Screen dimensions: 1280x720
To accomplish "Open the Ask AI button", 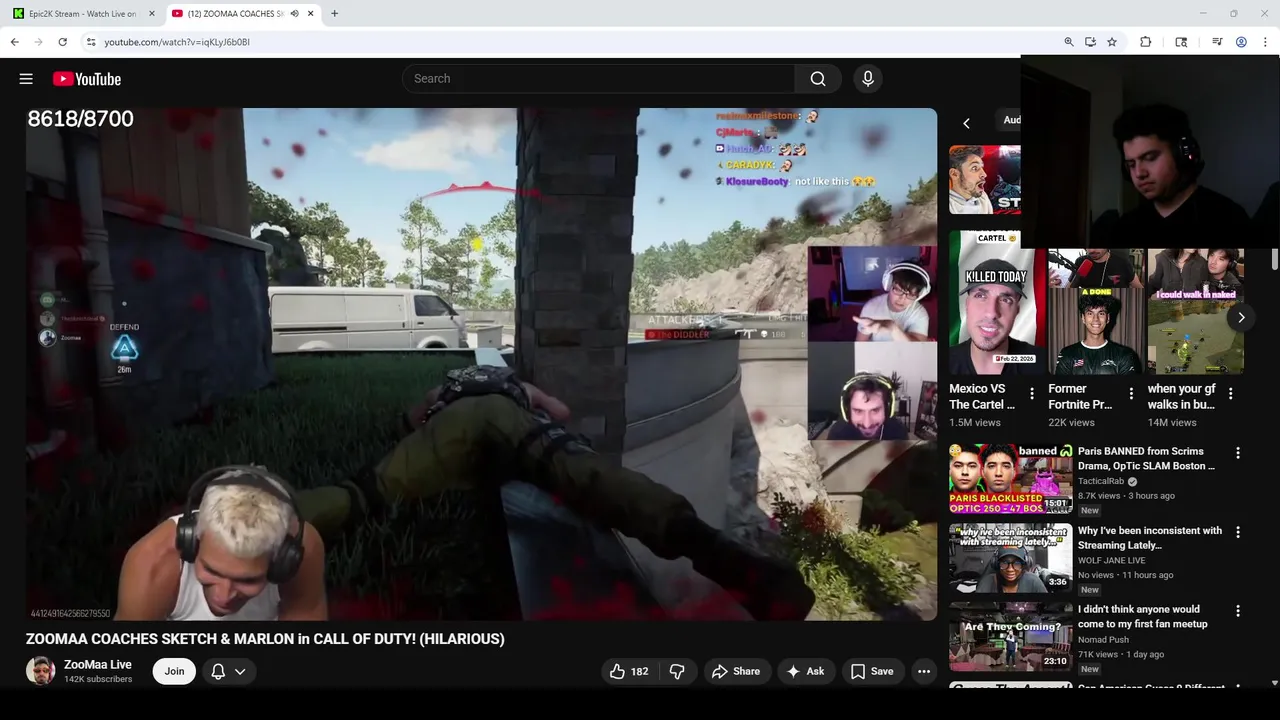I will pyautogui.click(x=806, y=671).
